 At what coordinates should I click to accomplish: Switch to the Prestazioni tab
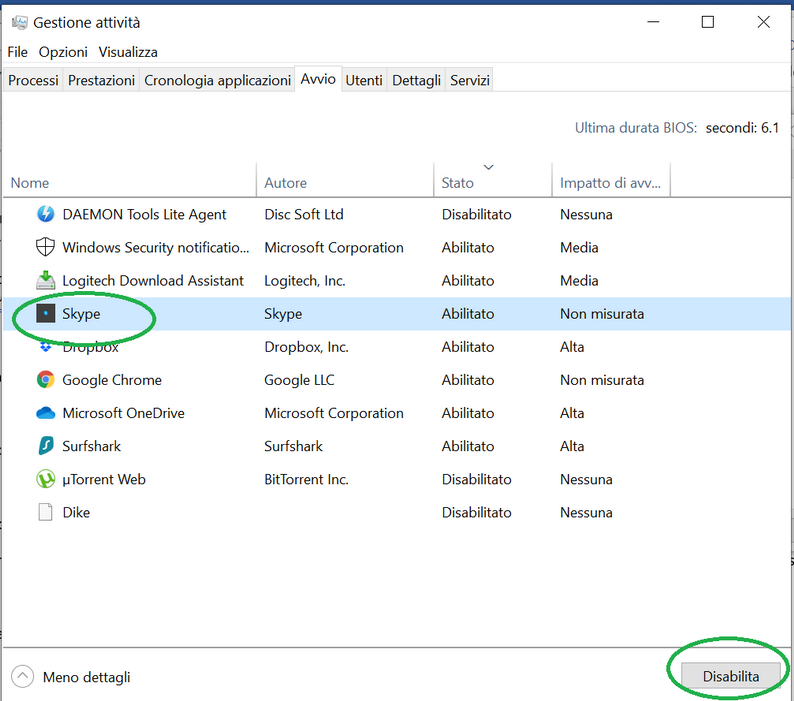[101, 80]
